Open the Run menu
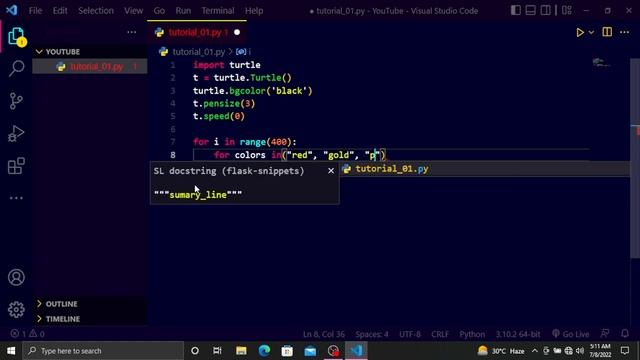Viewport: 640px width, 360px height. click(183, 11)
